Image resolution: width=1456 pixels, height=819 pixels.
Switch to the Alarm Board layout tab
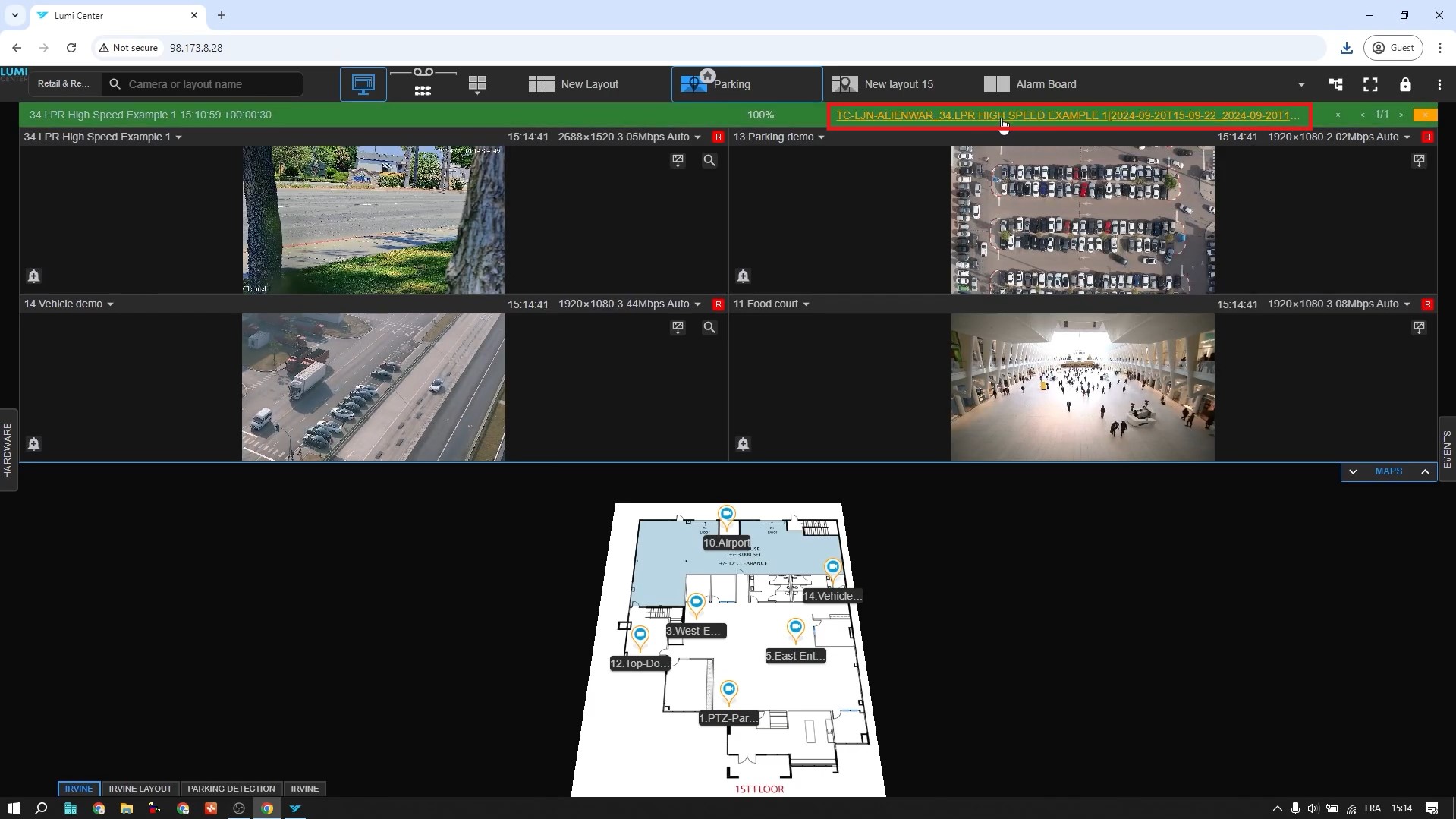point(1030,84)
